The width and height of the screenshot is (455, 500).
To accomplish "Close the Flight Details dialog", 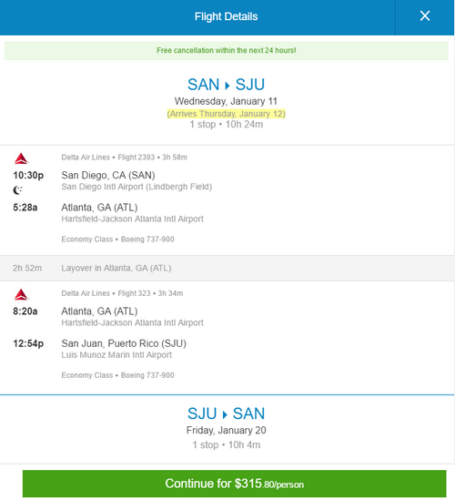I will point(425,16).
